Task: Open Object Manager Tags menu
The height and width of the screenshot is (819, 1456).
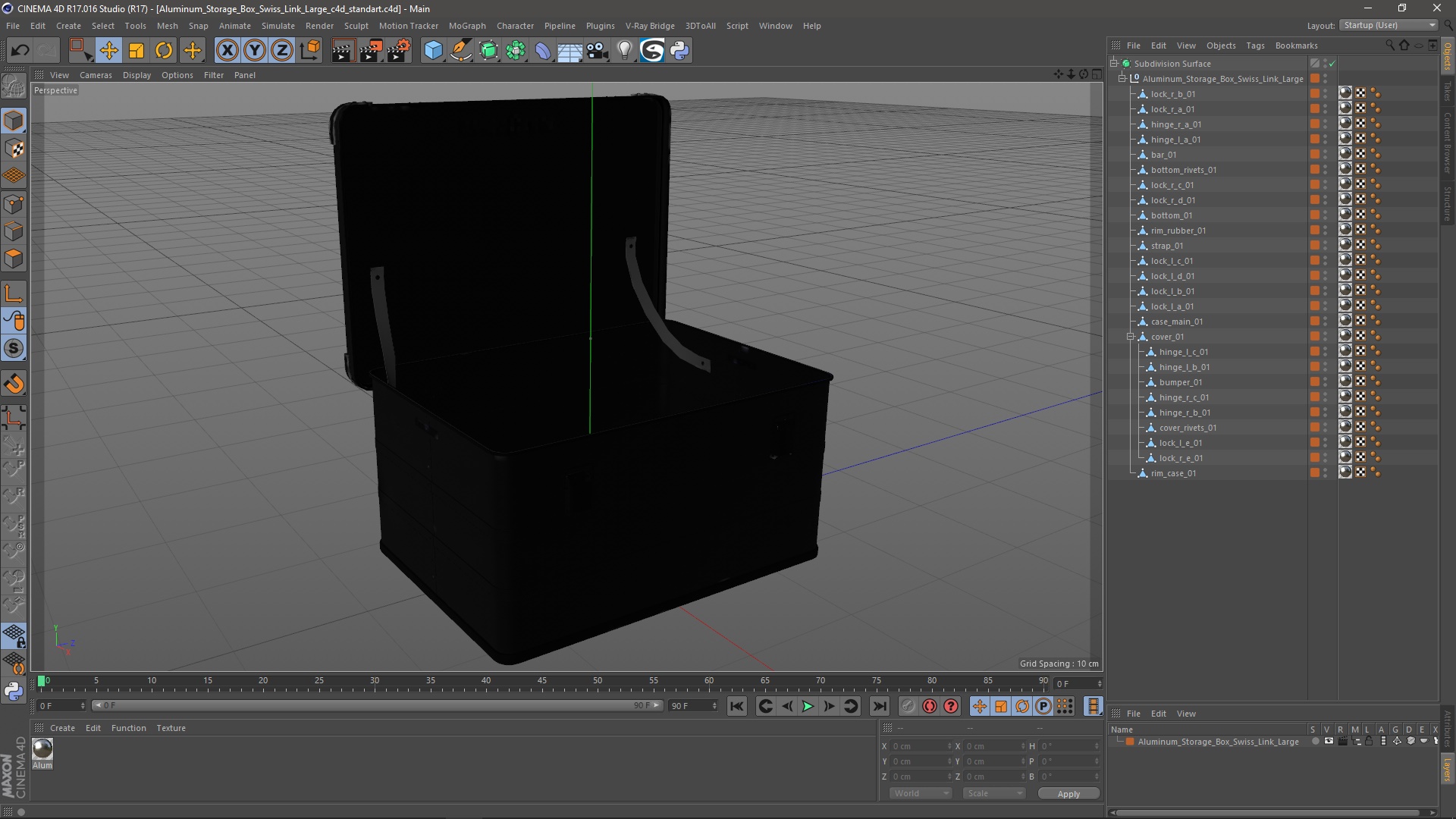Action: (x=1255, y=45)
